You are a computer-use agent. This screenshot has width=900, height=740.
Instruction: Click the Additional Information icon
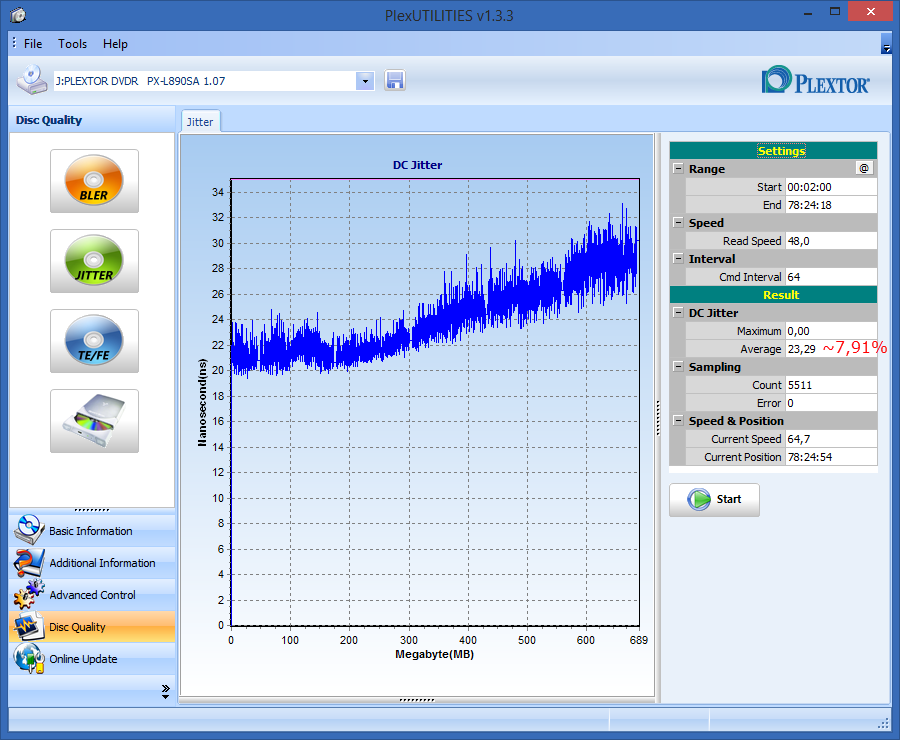[x=29, y=562]
